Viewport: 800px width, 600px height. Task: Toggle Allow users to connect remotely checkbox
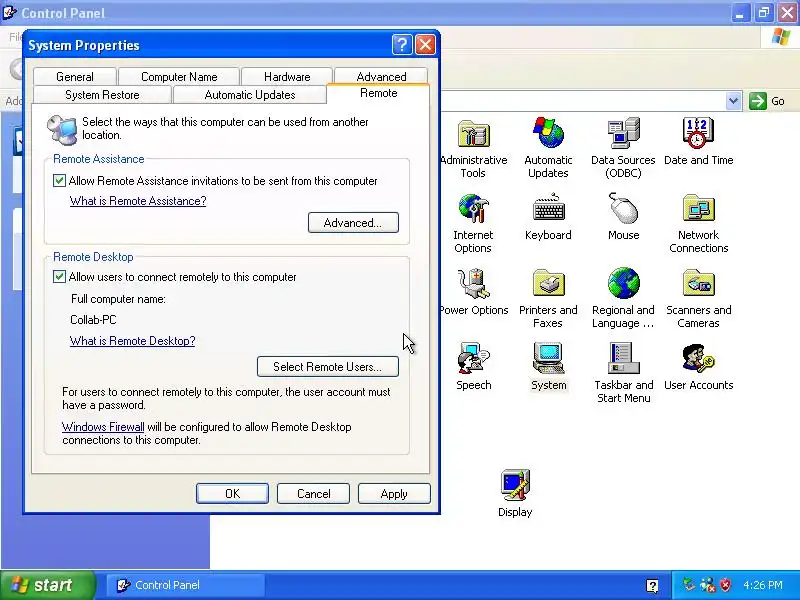59,277
